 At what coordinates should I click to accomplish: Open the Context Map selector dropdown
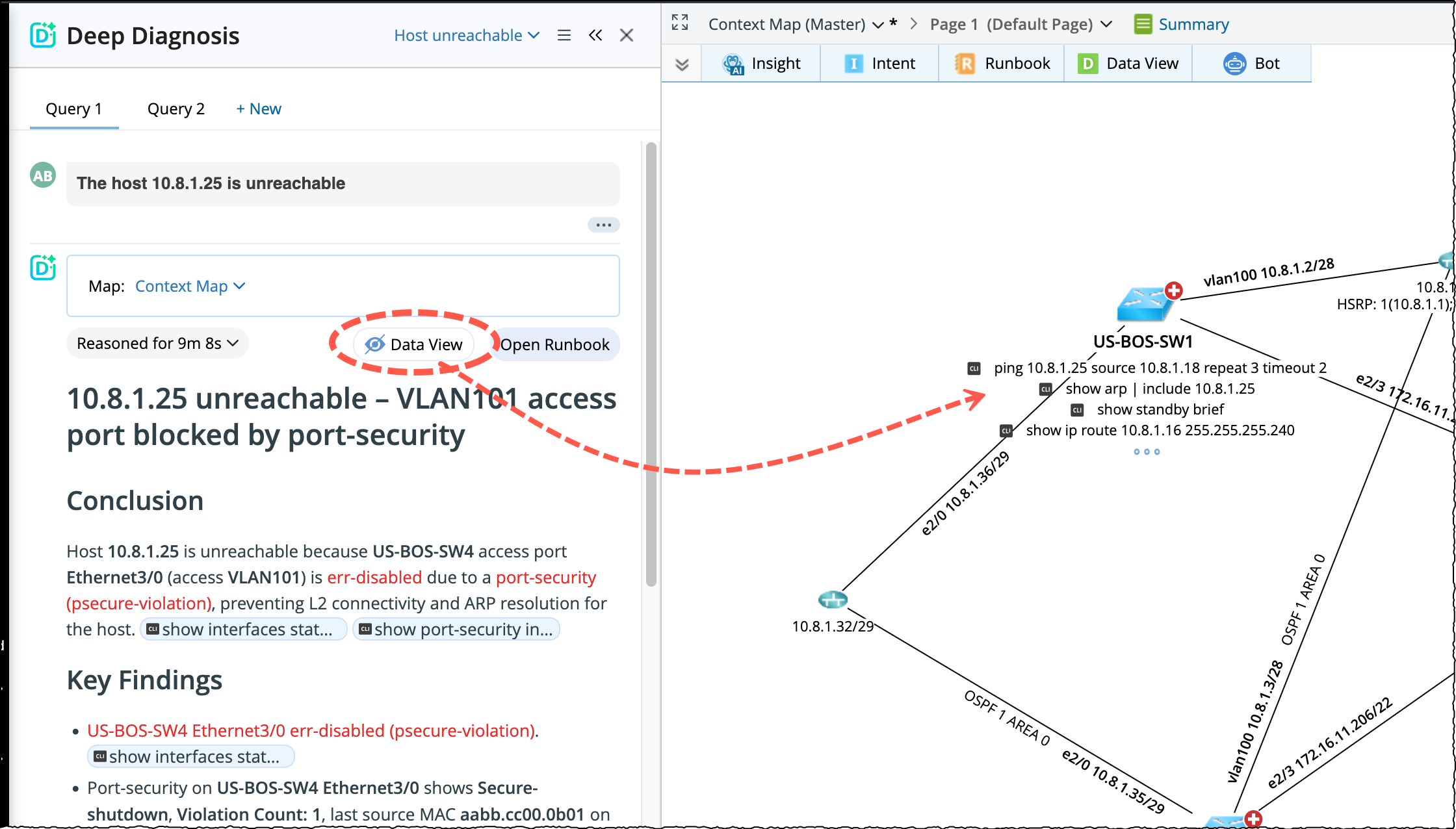190,287
